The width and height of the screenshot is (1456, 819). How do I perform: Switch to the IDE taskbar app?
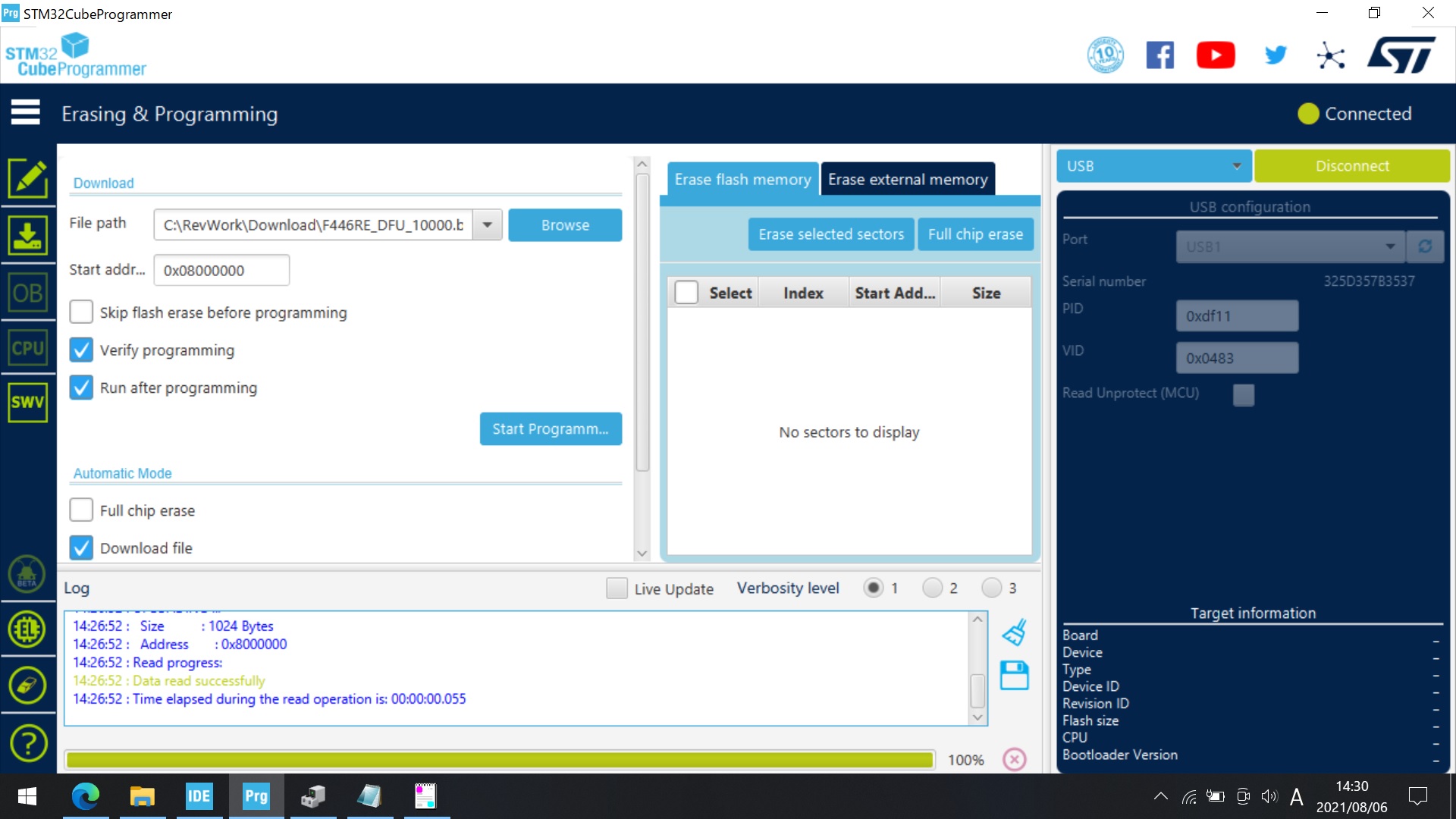tap(199, 796)
